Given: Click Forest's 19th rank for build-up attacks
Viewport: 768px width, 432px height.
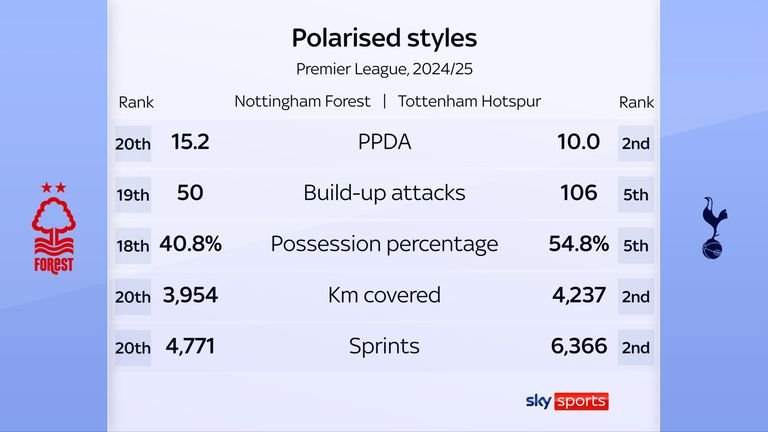Looking at the screenshot, I should (x=133, y=194).
